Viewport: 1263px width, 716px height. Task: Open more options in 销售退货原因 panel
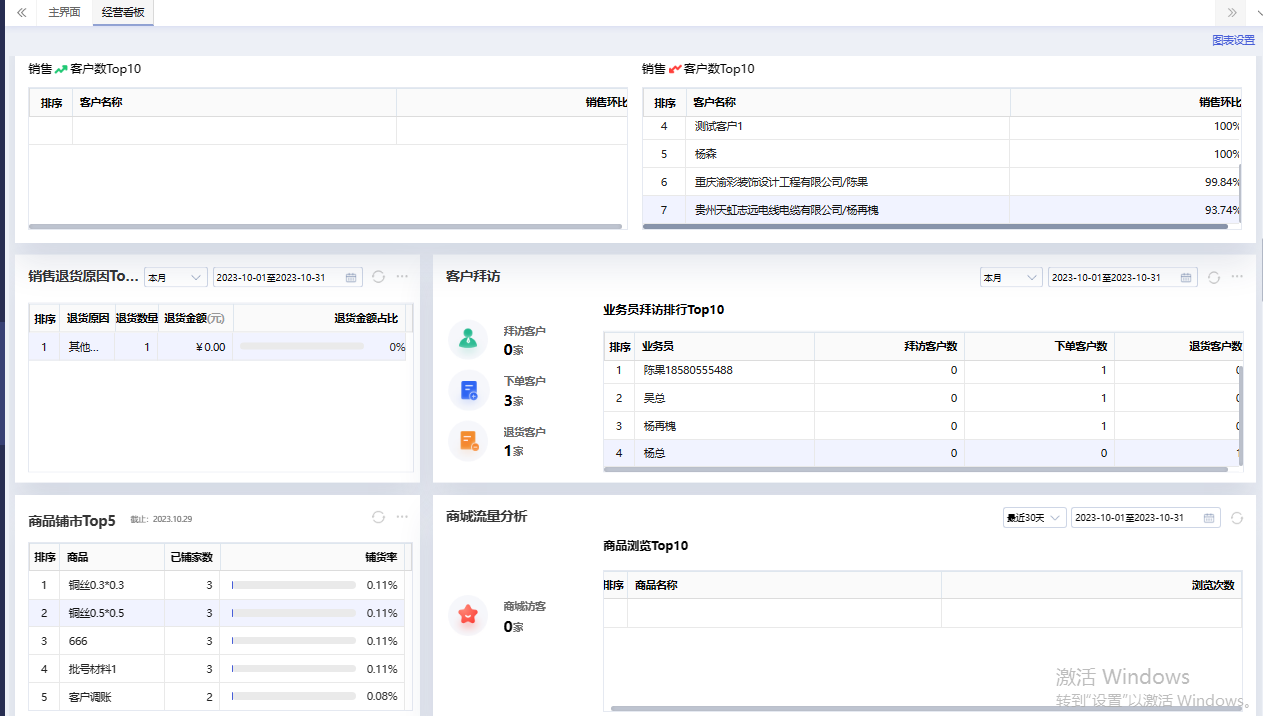(402, 277)
